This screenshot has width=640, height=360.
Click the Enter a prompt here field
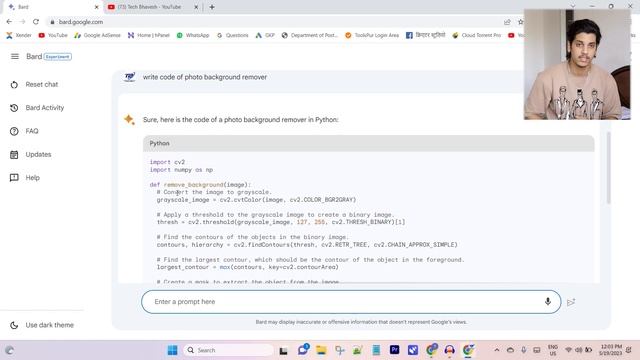click(x=351, y=302)
